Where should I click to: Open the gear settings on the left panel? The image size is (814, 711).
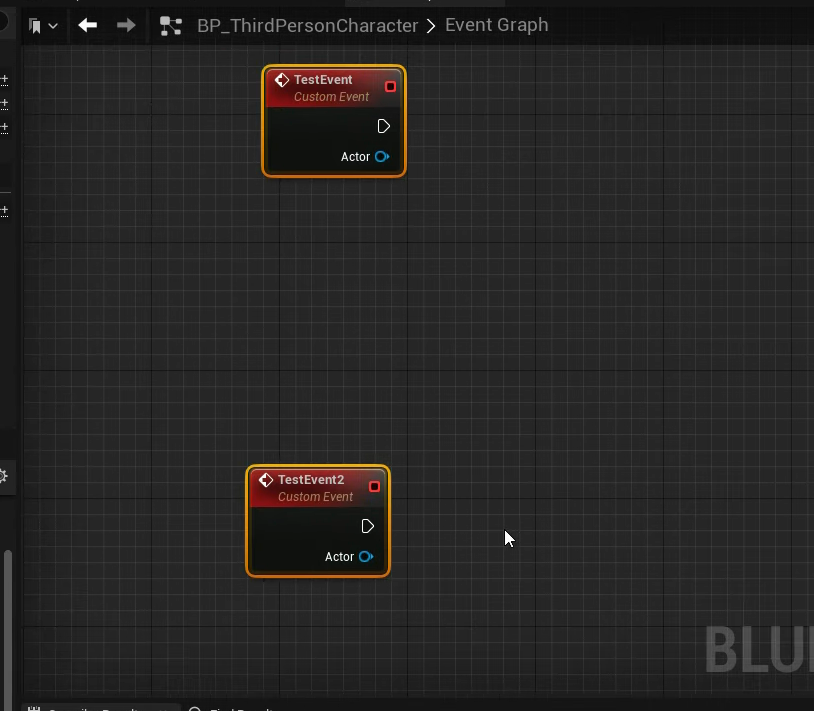pos(3,476)
